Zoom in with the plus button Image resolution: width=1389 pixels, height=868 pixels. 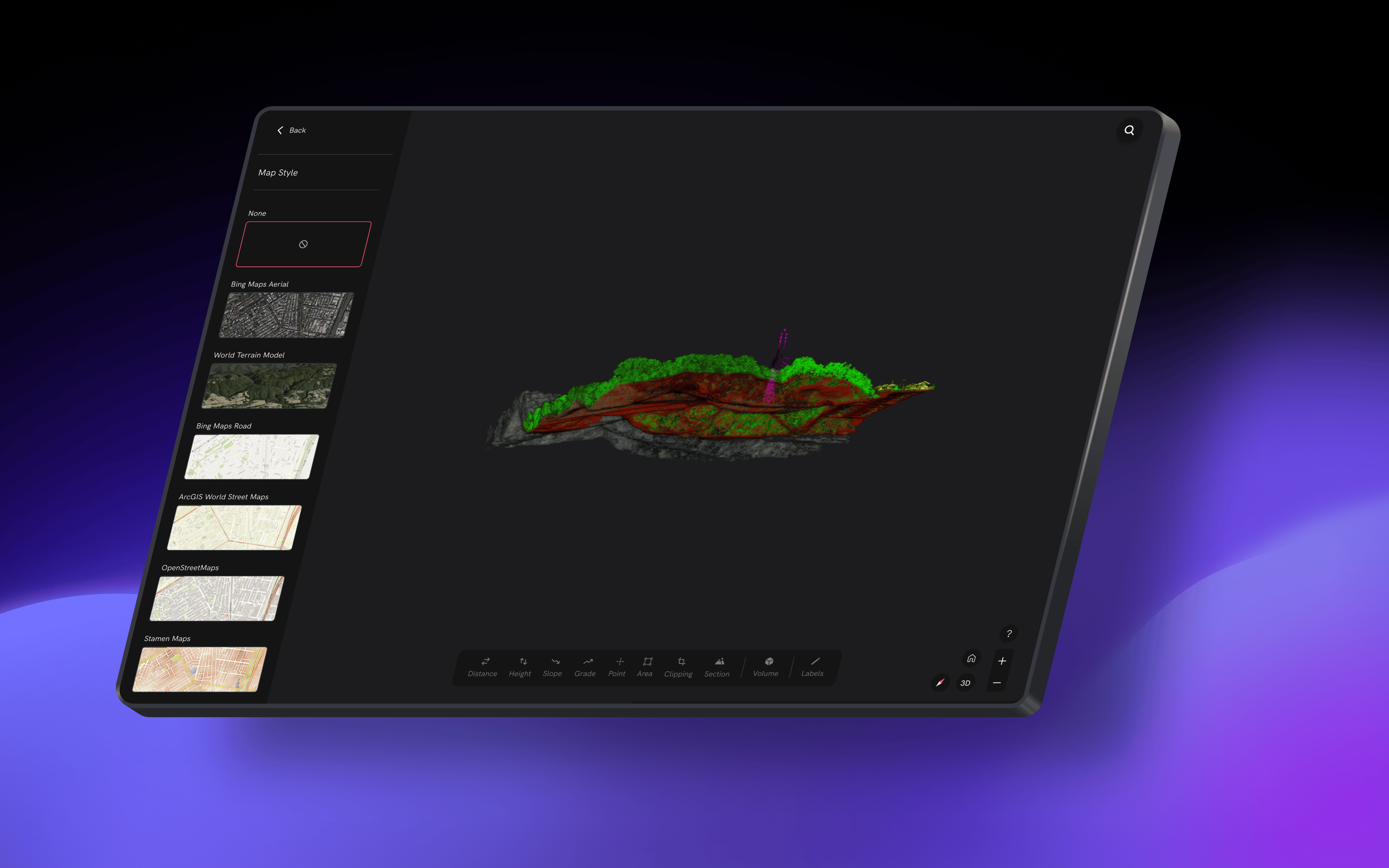[1002, 661]
